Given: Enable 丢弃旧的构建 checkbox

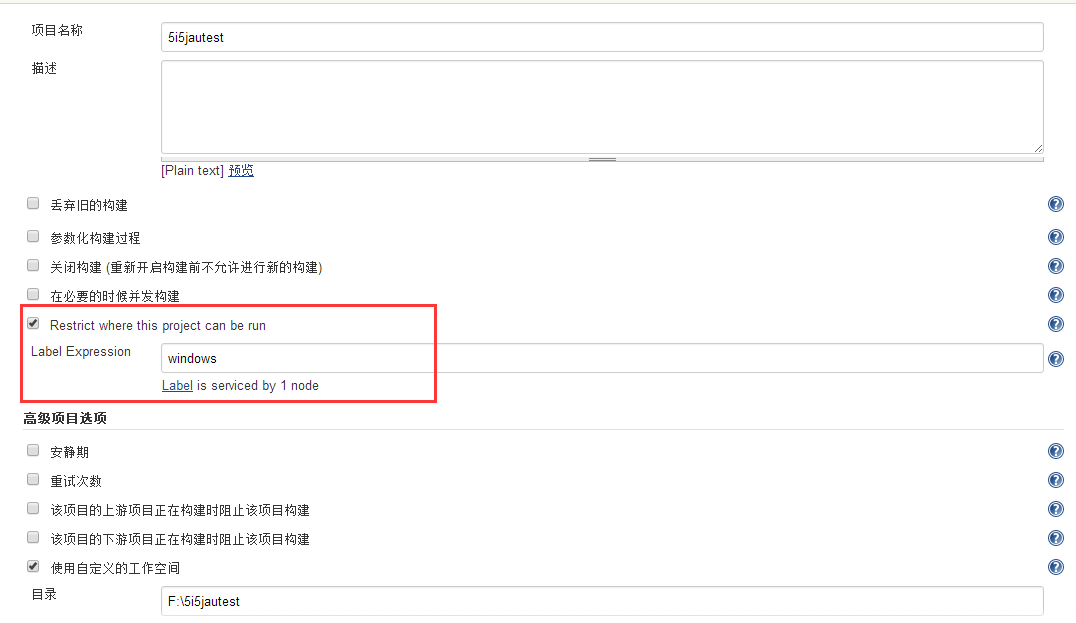Looking at the screenshot, I should 33,203.
